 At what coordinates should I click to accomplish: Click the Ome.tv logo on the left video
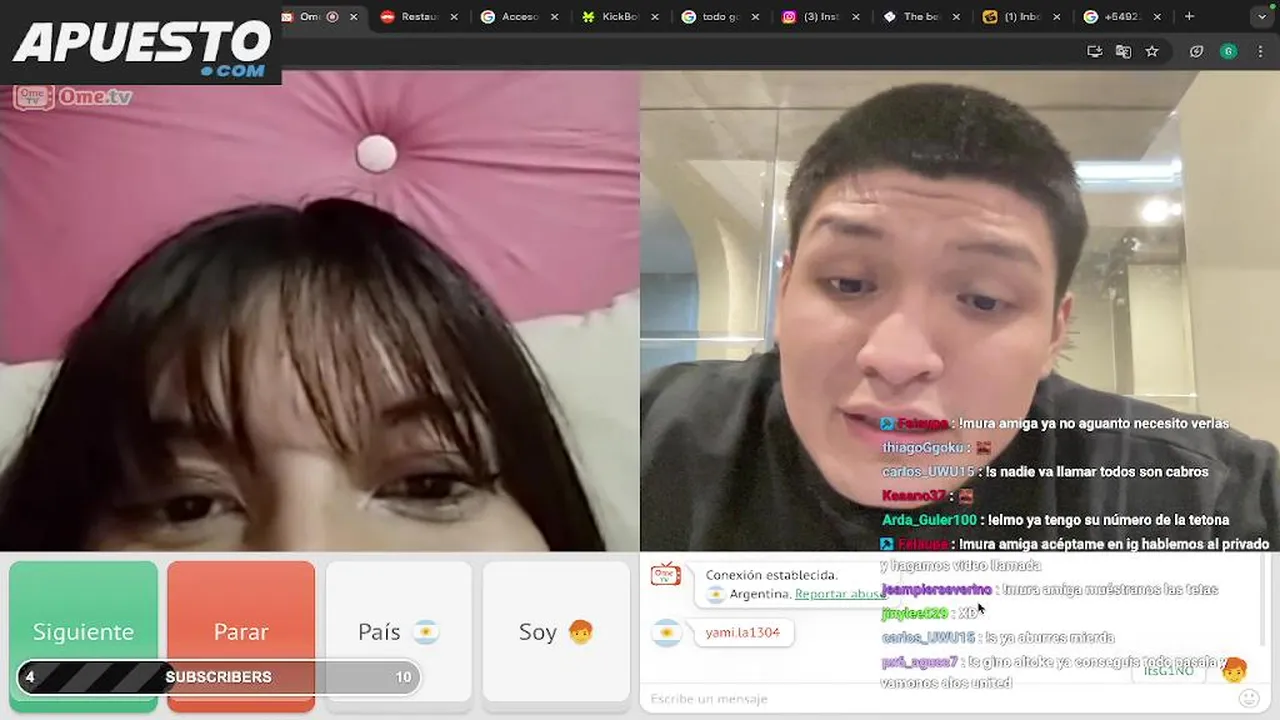click(x=73, y=97)
